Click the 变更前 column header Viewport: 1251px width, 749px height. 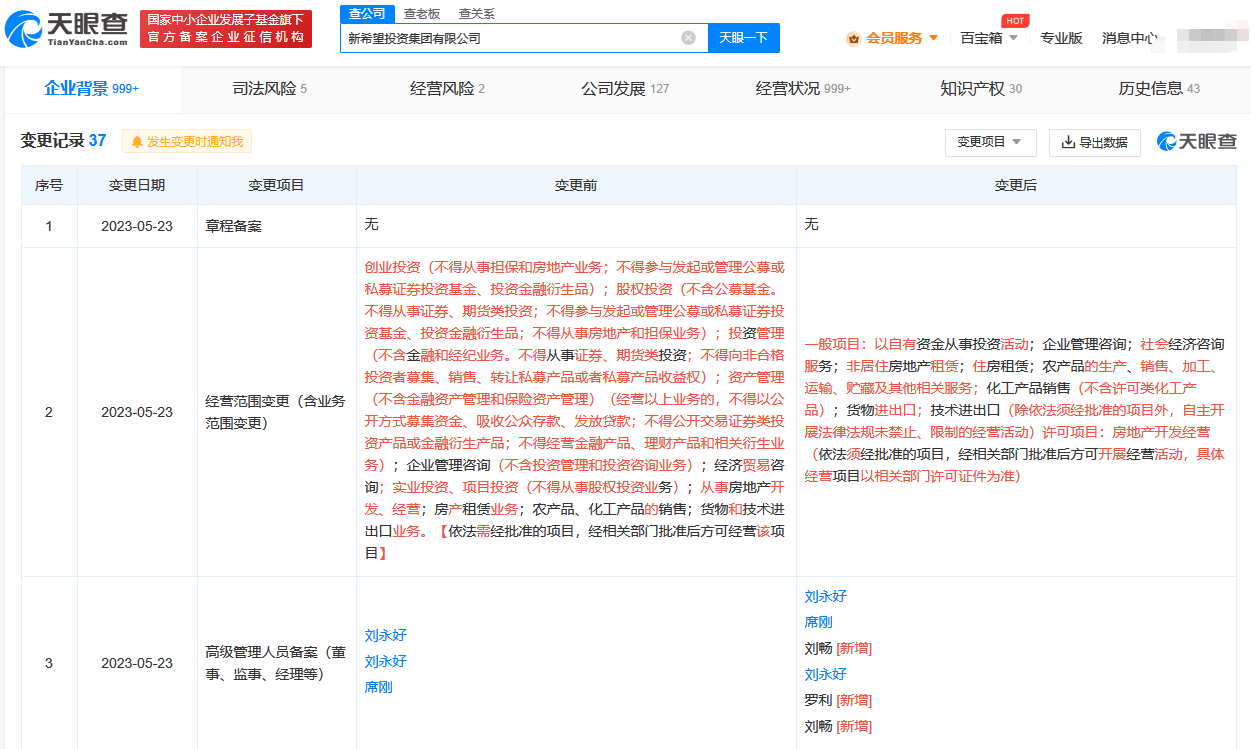(576, 185)
